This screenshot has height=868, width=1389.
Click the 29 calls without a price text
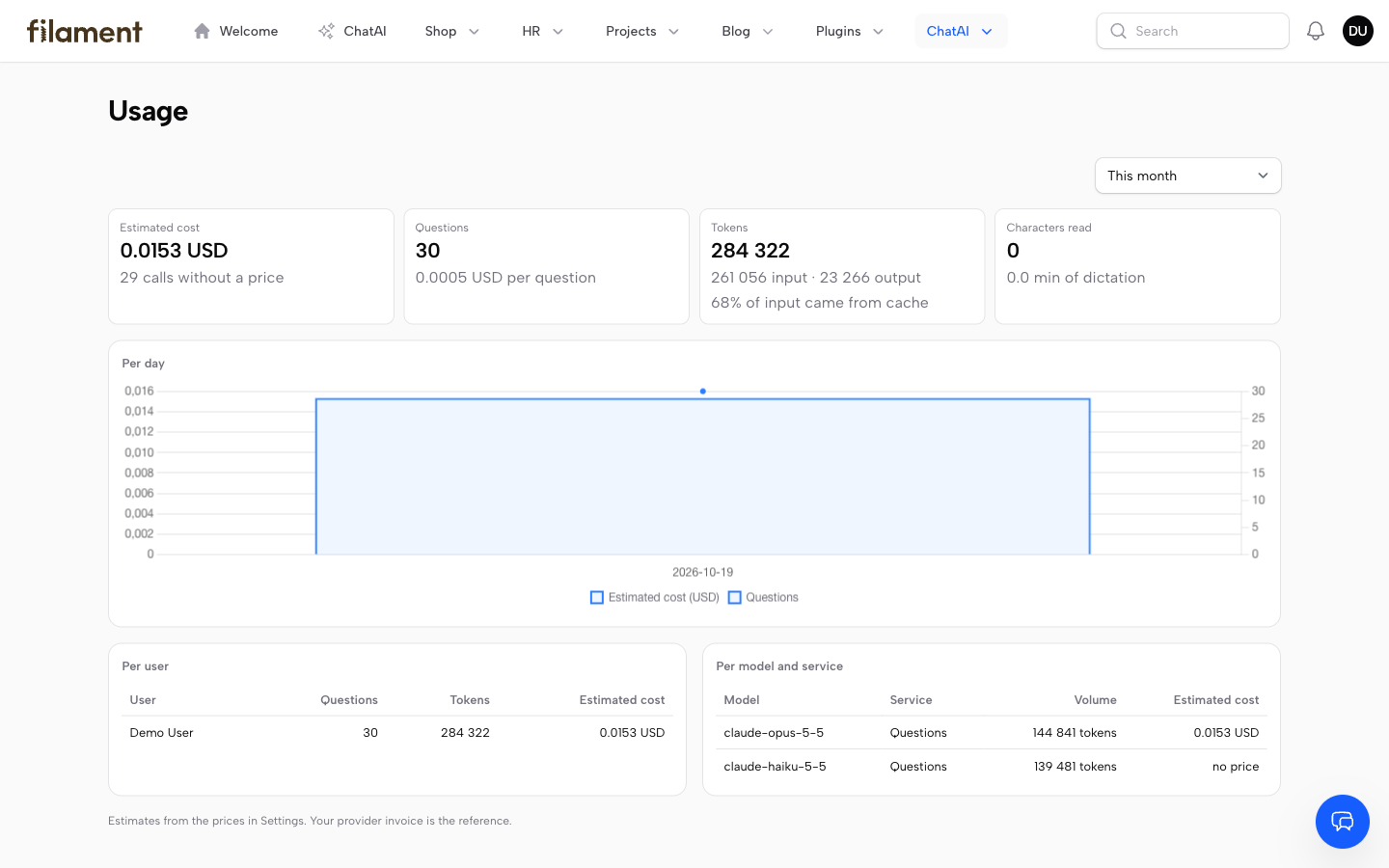(x=202, y=278)
